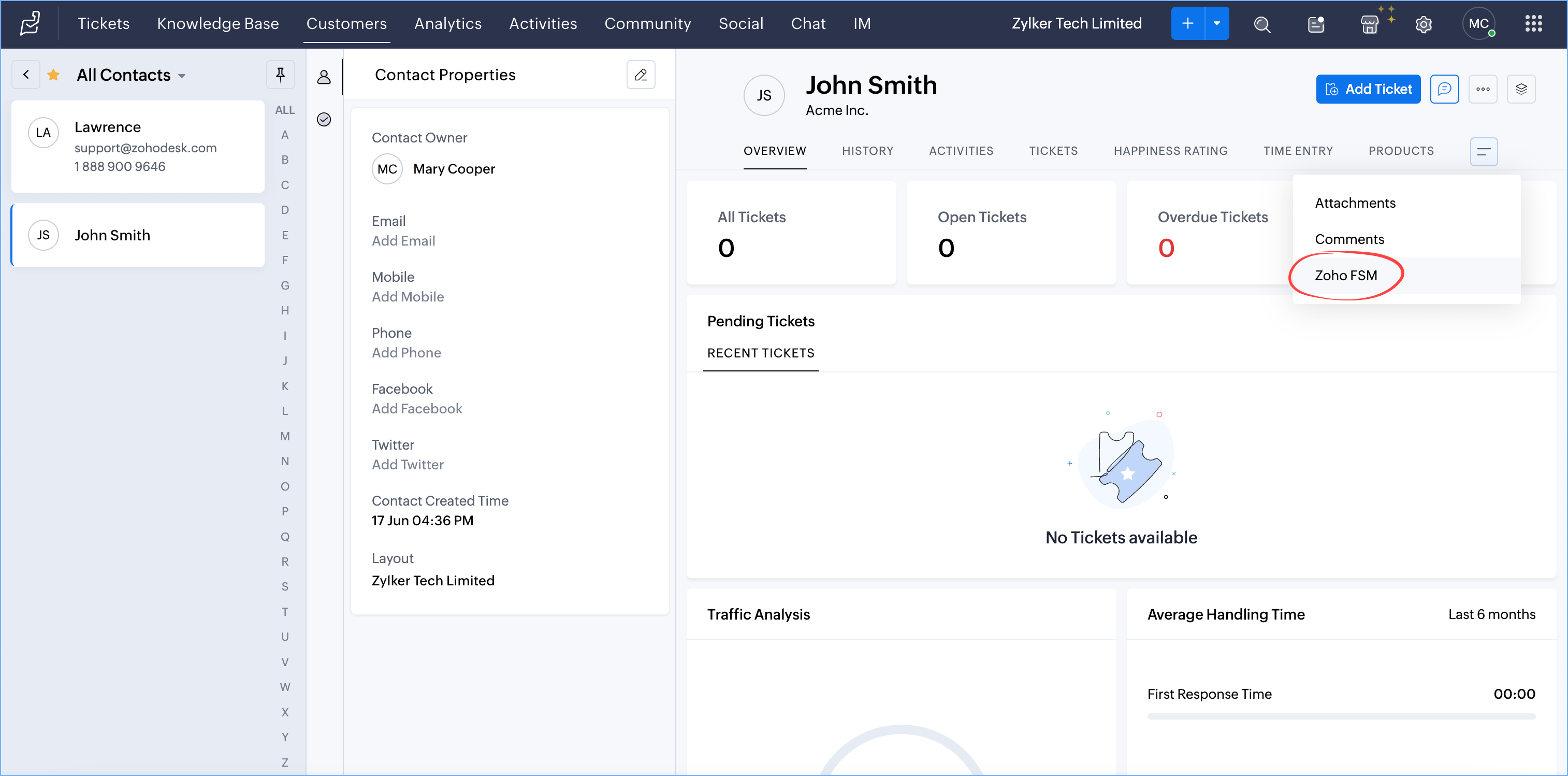1568x776 pixels.
Task: Click the search magnifier icon
Action: [1262, 24]
